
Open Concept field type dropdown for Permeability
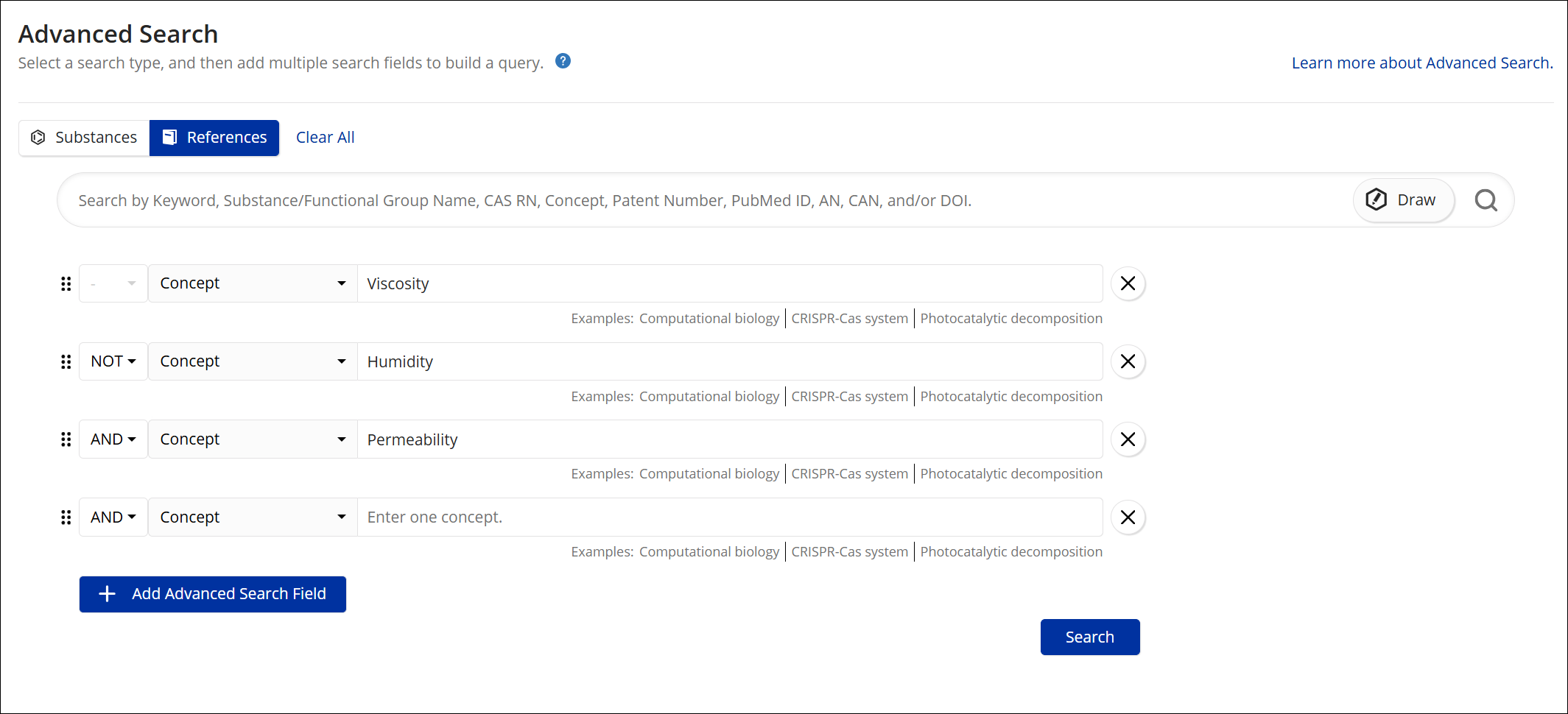[253, 439]
